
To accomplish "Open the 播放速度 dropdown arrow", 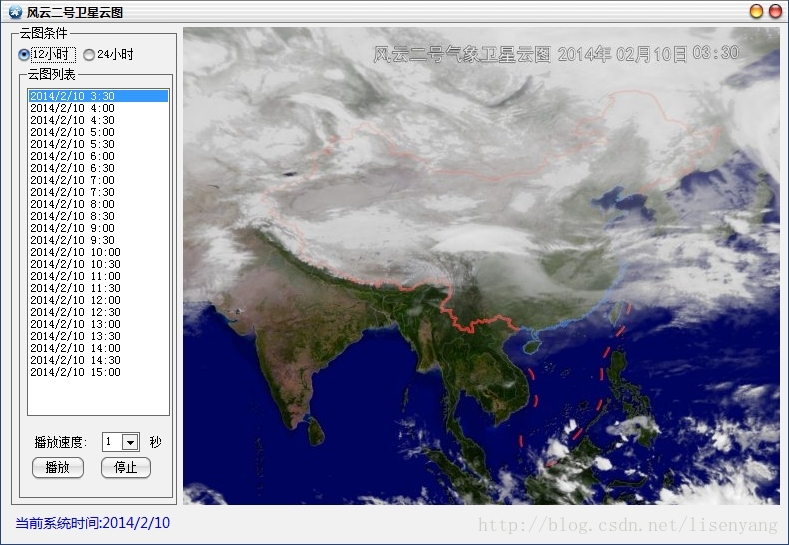I will [x=130, y=442].
